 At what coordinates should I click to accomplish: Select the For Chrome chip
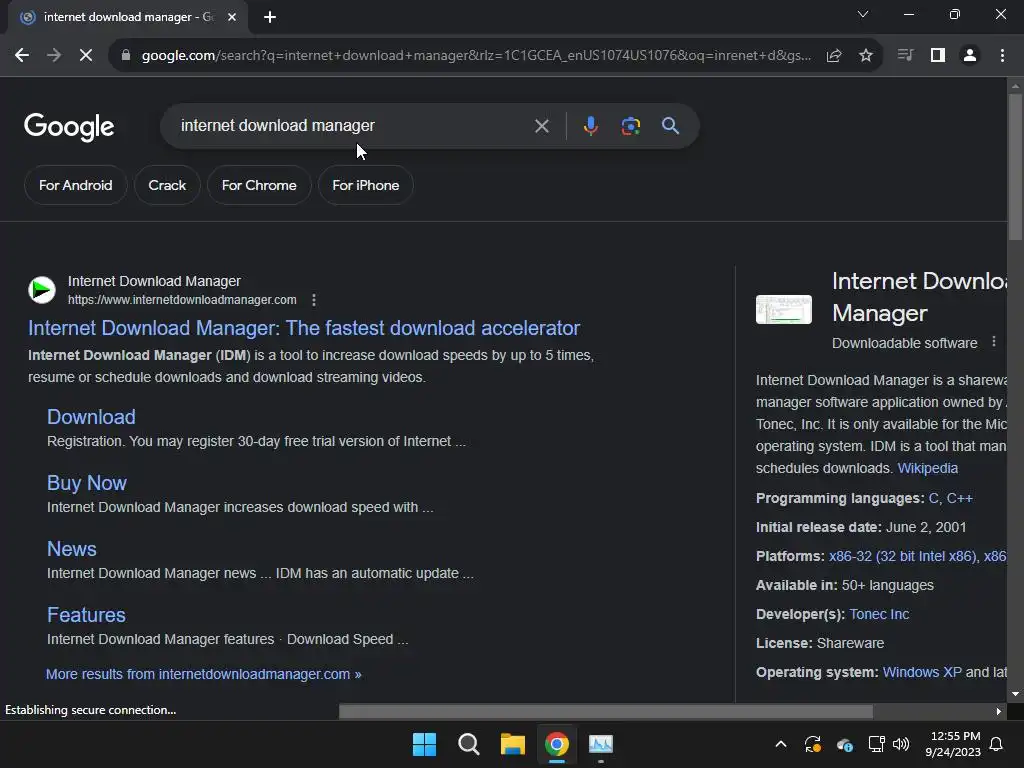[x=259, y=185]
